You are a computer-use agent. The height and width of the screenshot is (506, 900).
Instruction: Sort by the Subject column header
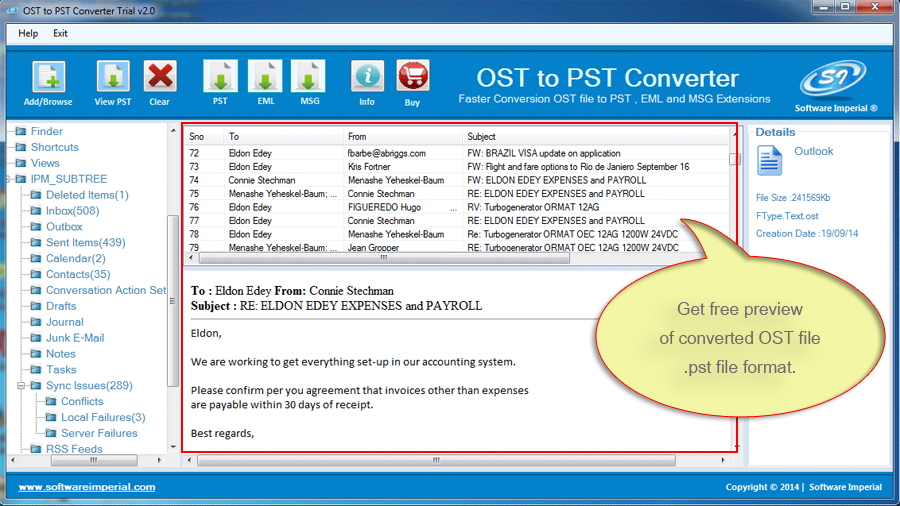595,137
